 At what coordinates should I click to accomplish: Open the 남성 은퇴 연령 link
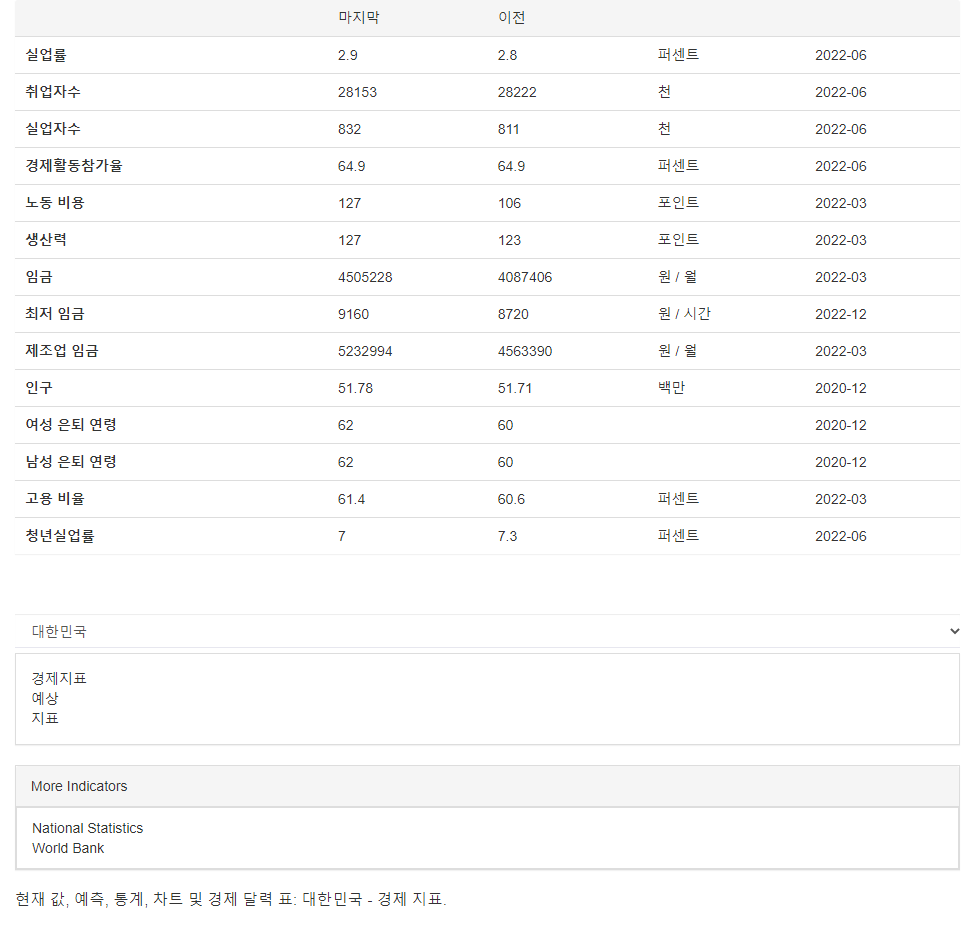click(71, 462)
